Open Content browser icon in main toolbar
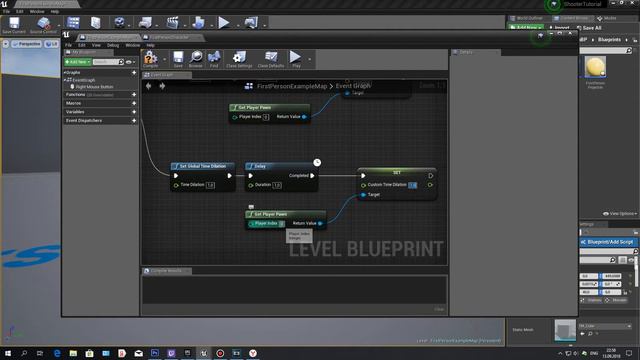Viewport: 640px width, 360px height. point(73,23)
